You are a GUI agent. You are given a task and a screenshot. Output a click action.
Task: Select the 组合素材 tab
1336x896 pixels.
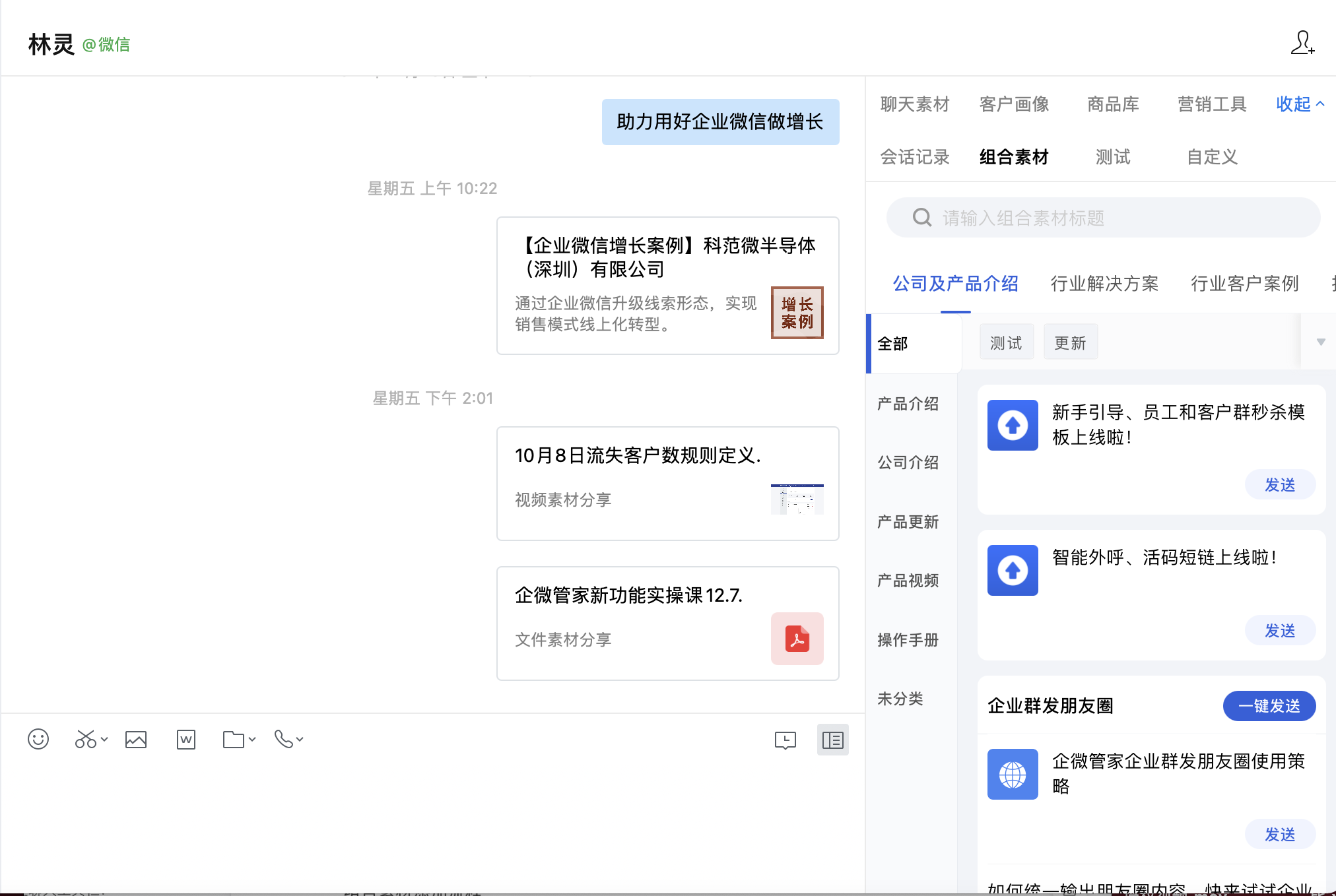coord(1014,156)
